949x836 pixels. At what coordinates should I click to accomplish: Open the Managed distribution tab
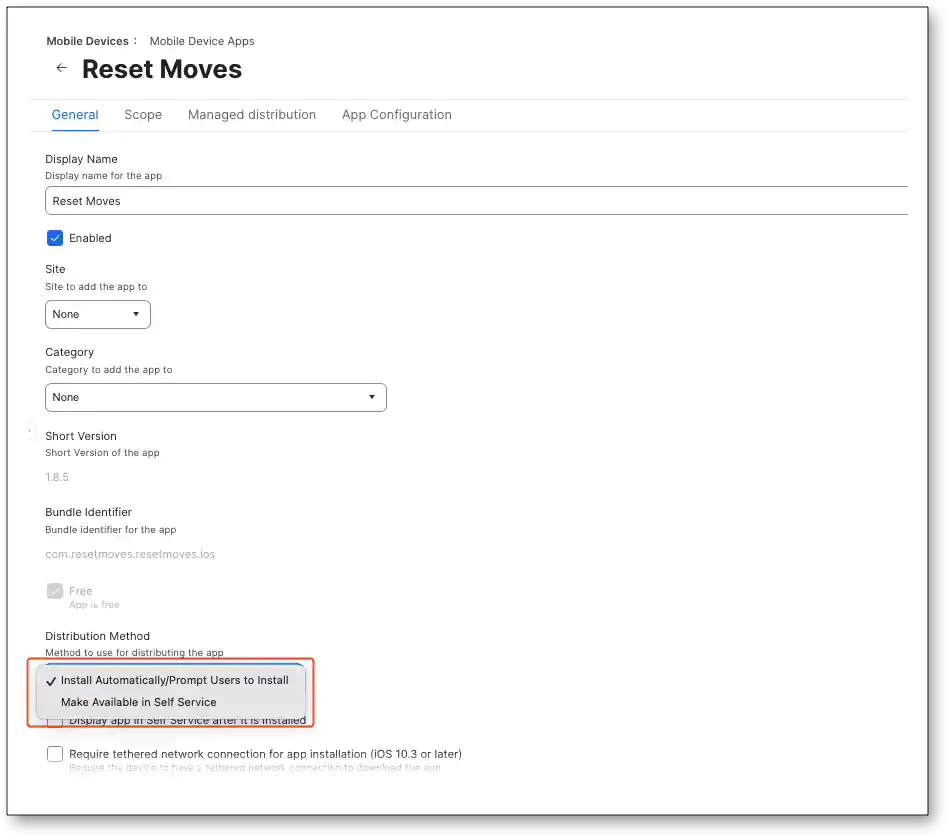[x=252, y=115]
